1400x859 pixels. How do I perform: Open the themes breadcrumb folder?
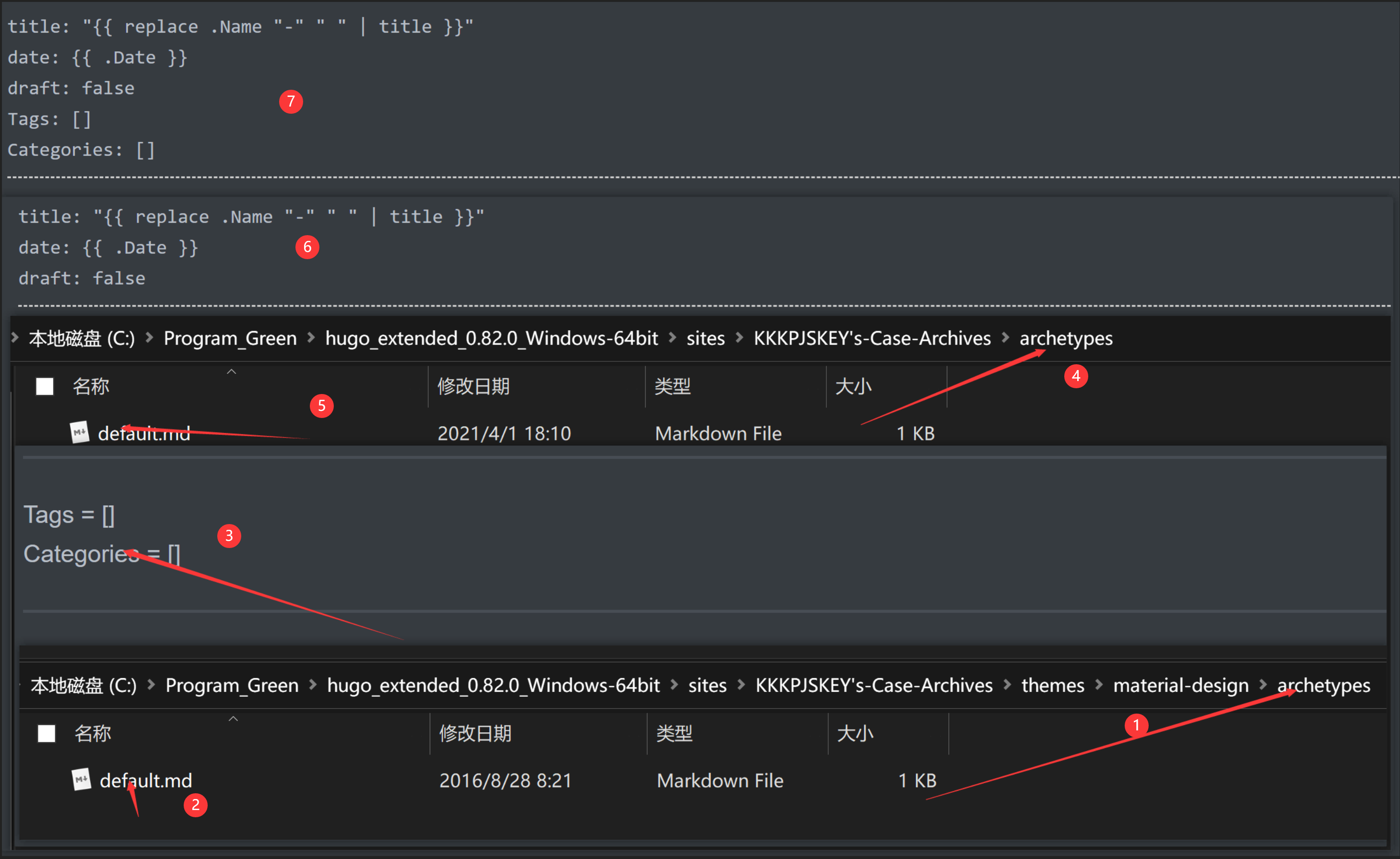[x=1052, y=685]
